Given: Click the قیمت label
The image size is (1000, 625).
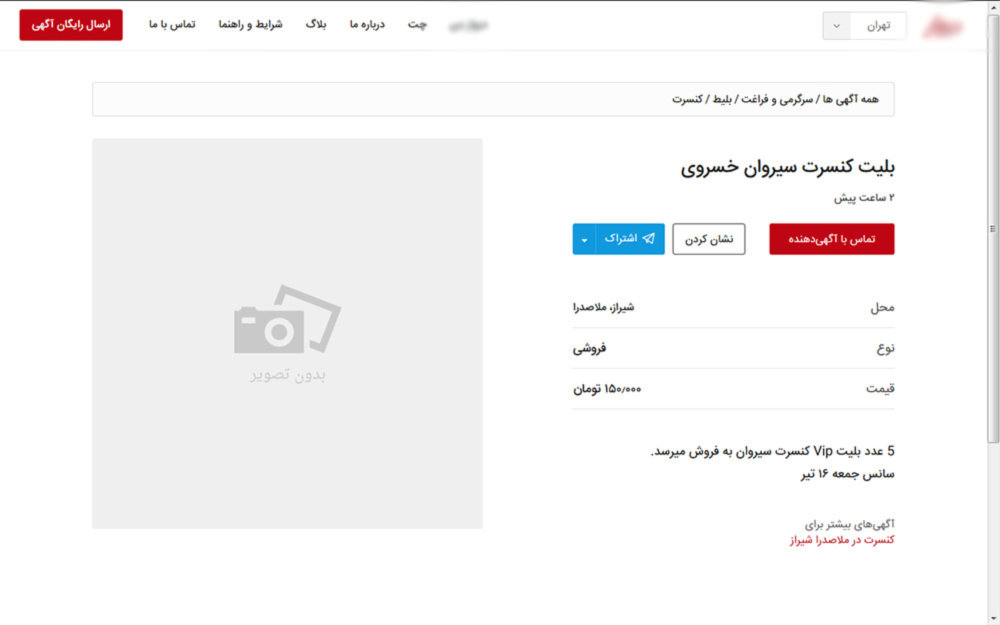Looking at the screenshot, I should [x=880, y=389].
